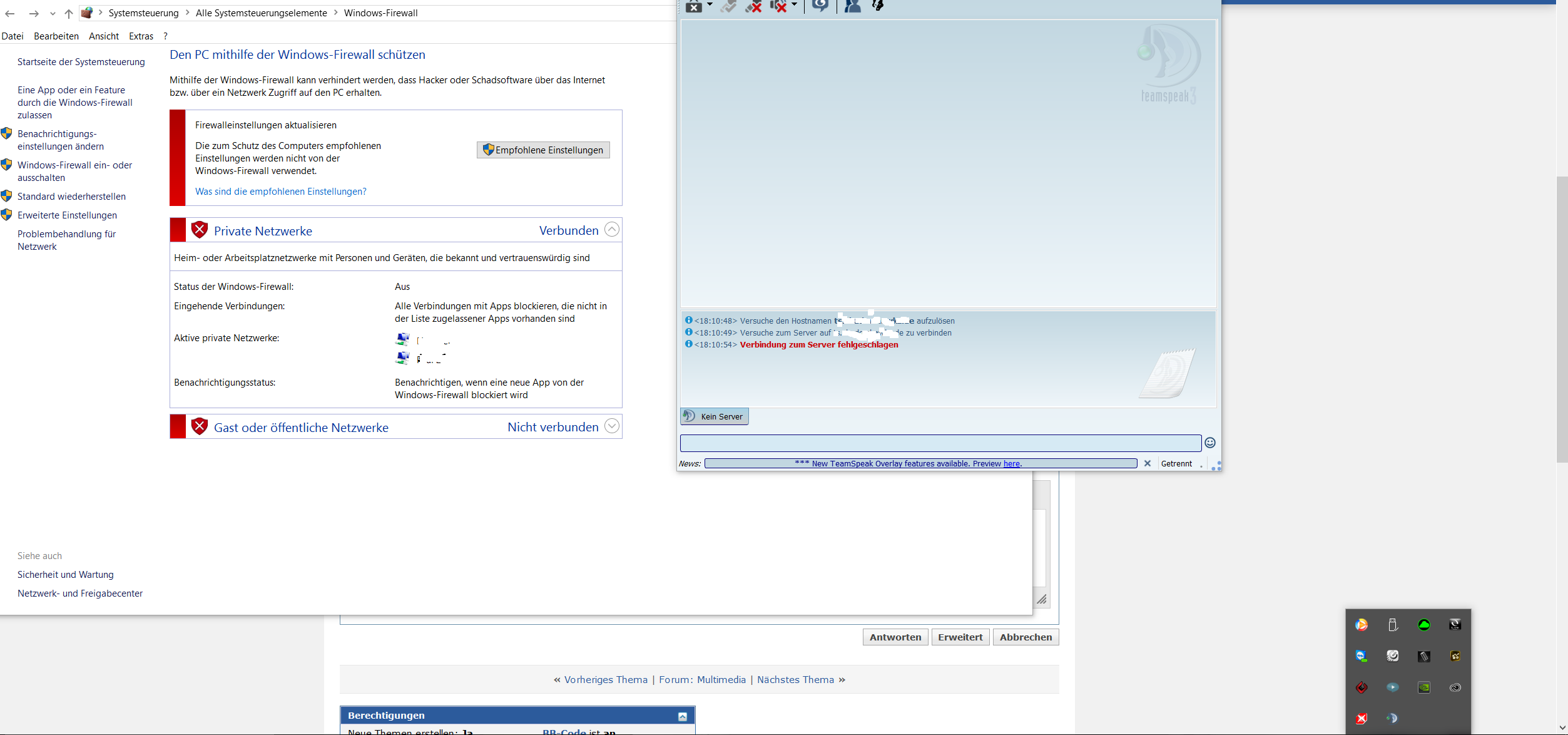Select the Kein Server tab
The width and height of the screenshot is (1568, 735).
(x=715, y=416)
